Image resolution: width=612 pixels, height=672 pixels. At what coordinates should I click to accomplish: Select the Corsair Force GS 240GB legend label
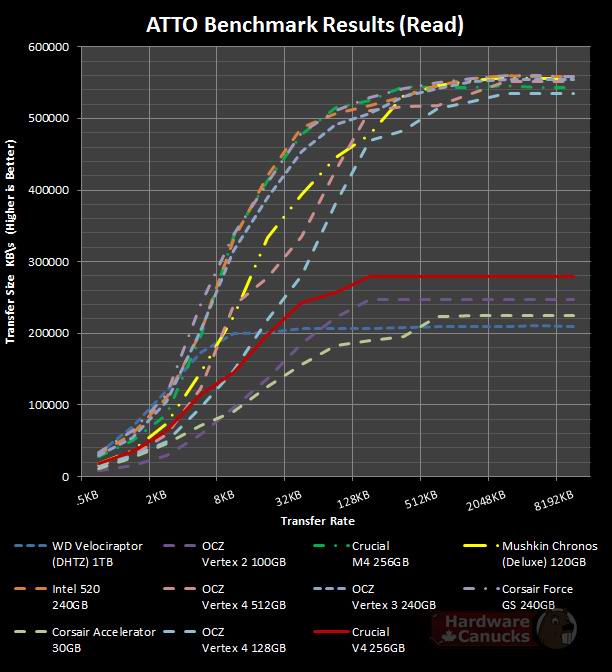(543, 596)
